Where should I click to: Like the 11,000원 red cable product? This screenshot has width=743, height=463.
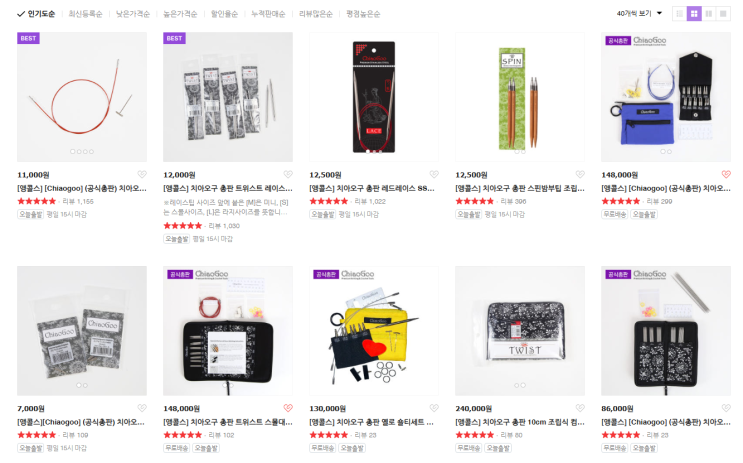(142, 174)
